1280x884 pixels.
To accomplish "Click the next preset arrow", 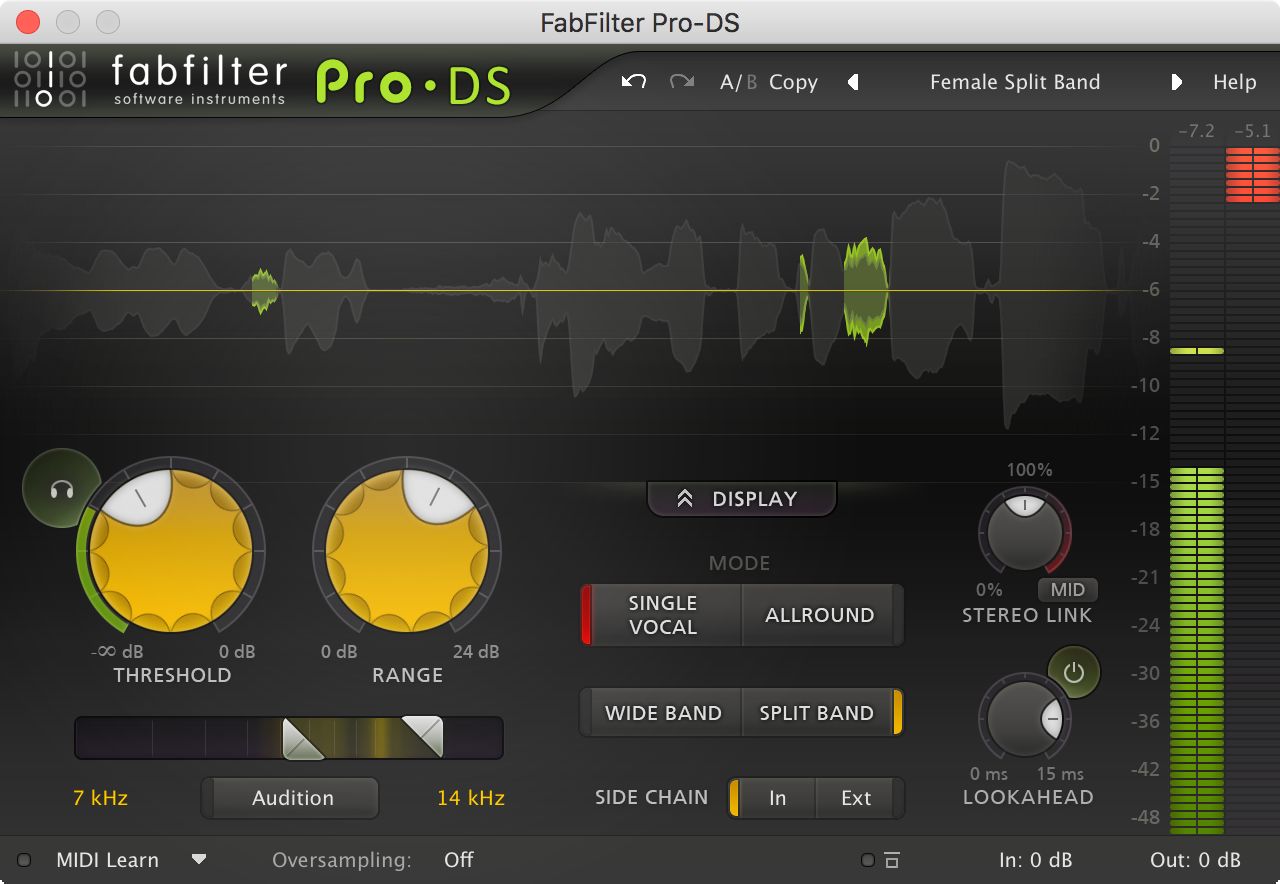I will tap(1177, 82).
